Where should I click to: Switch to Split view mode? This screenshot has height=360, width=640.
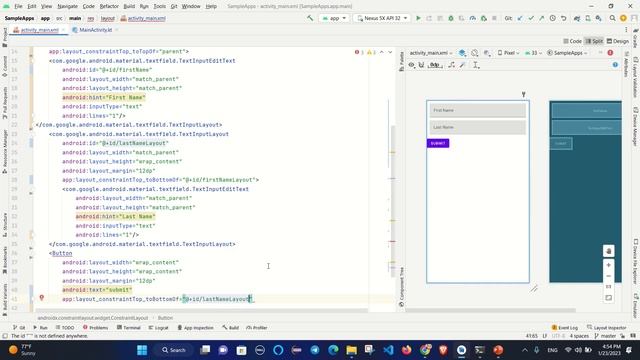[594, 41]
